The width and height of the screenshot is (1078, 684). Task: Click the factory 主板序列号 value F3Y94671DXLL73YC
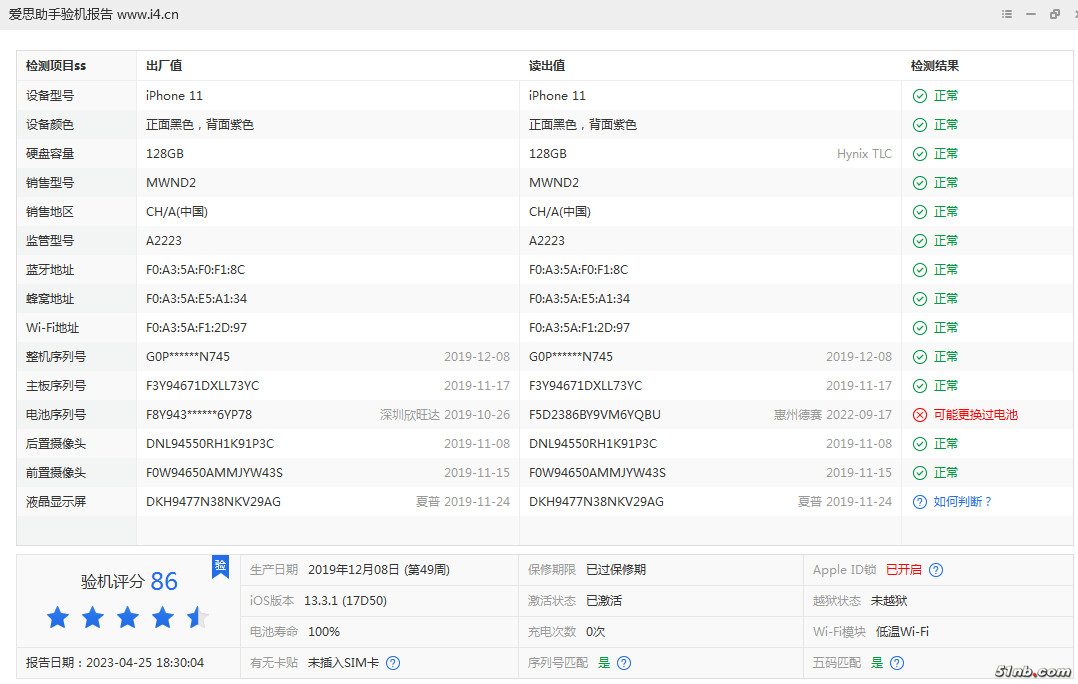point(202,386)
